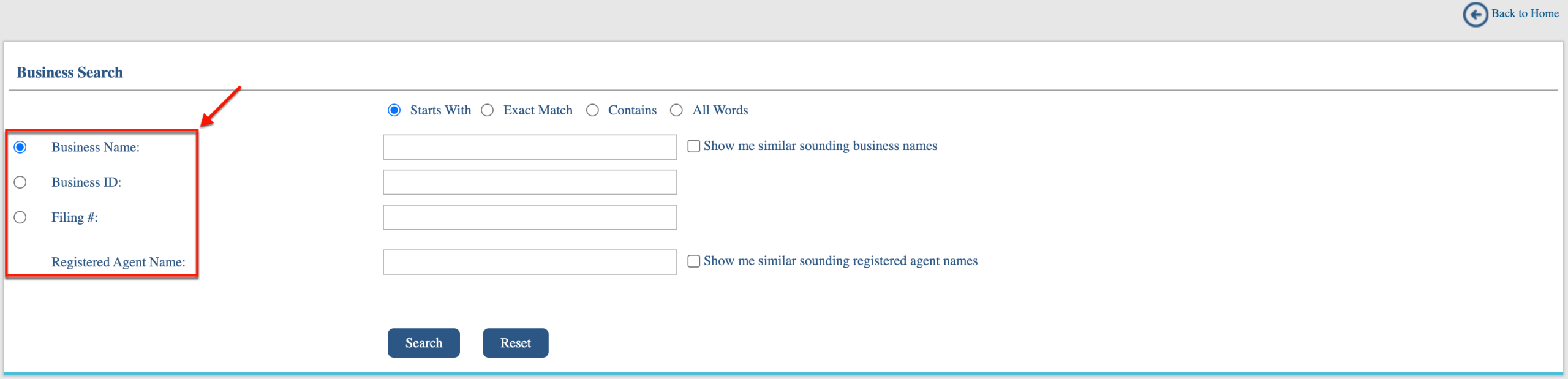
Task: Enable similar sounding business names checkbox
Action: (x=694, y=146)
